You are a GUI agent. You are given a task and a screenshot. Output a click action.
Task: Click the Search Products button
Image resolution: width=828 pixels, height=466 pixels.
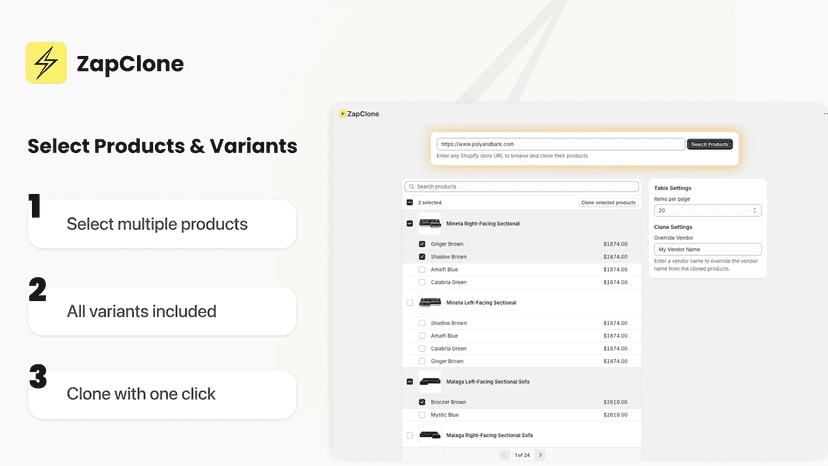coord(710,144)
